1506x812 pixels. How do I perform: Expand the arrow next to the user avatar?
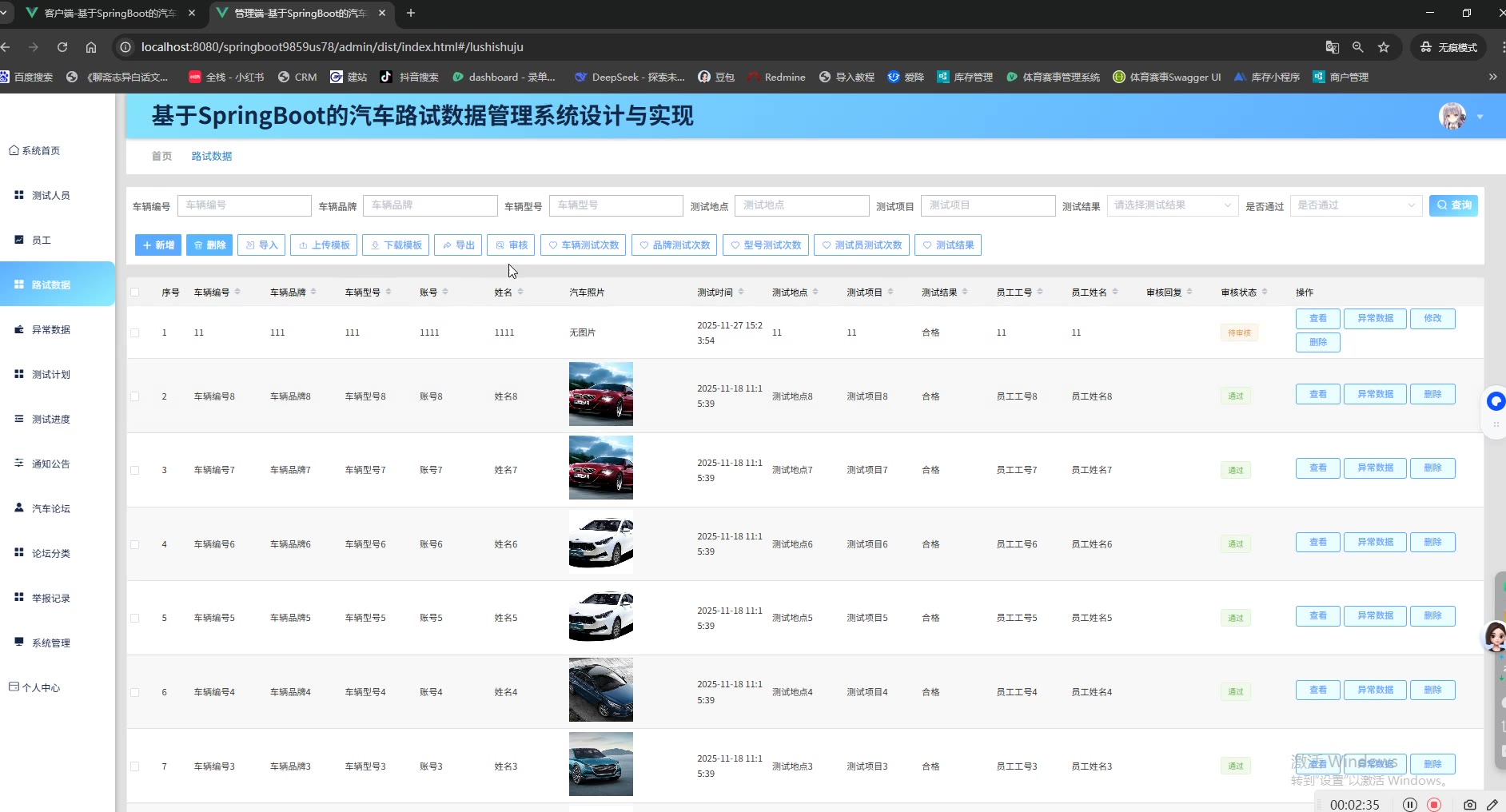(x=1480, y=117)
